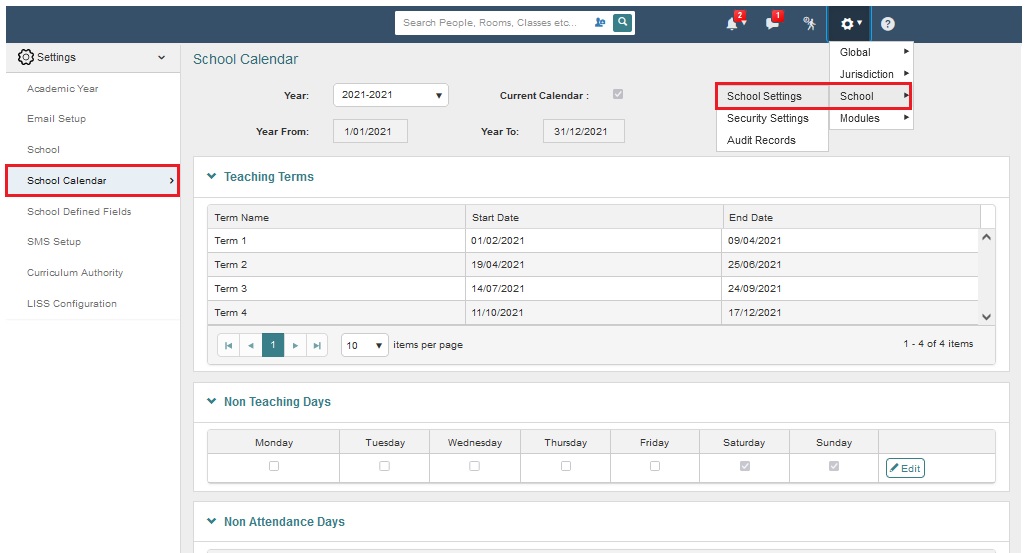Click Edit button for Non Teaching Days

905,468
